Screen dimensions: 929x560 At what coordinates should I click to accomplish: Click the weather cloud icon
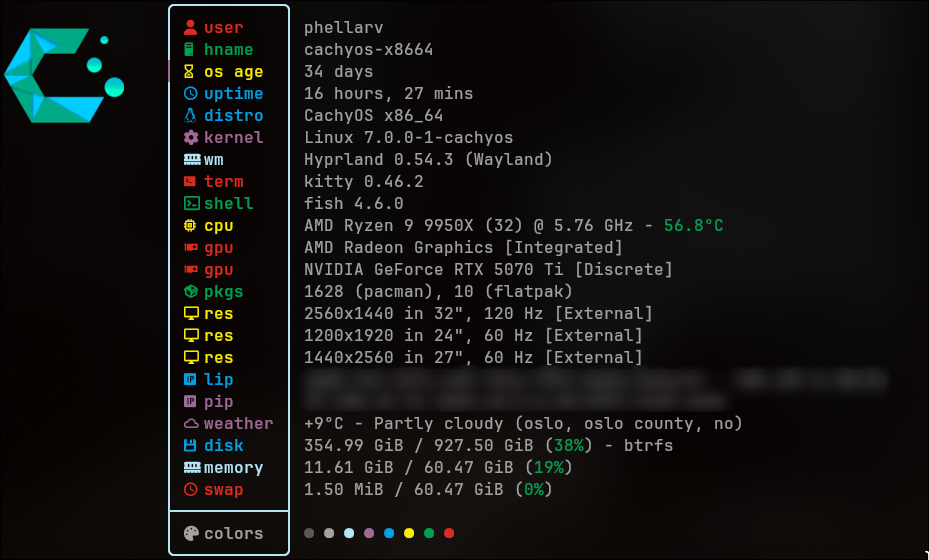coord(191,424)
